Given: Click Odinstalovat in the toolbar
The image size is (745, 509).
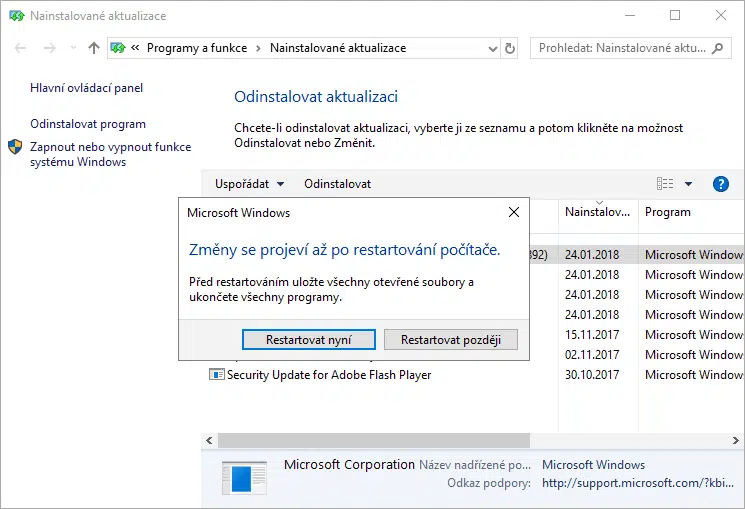Looking at the screenshot, I should [337, 183].
